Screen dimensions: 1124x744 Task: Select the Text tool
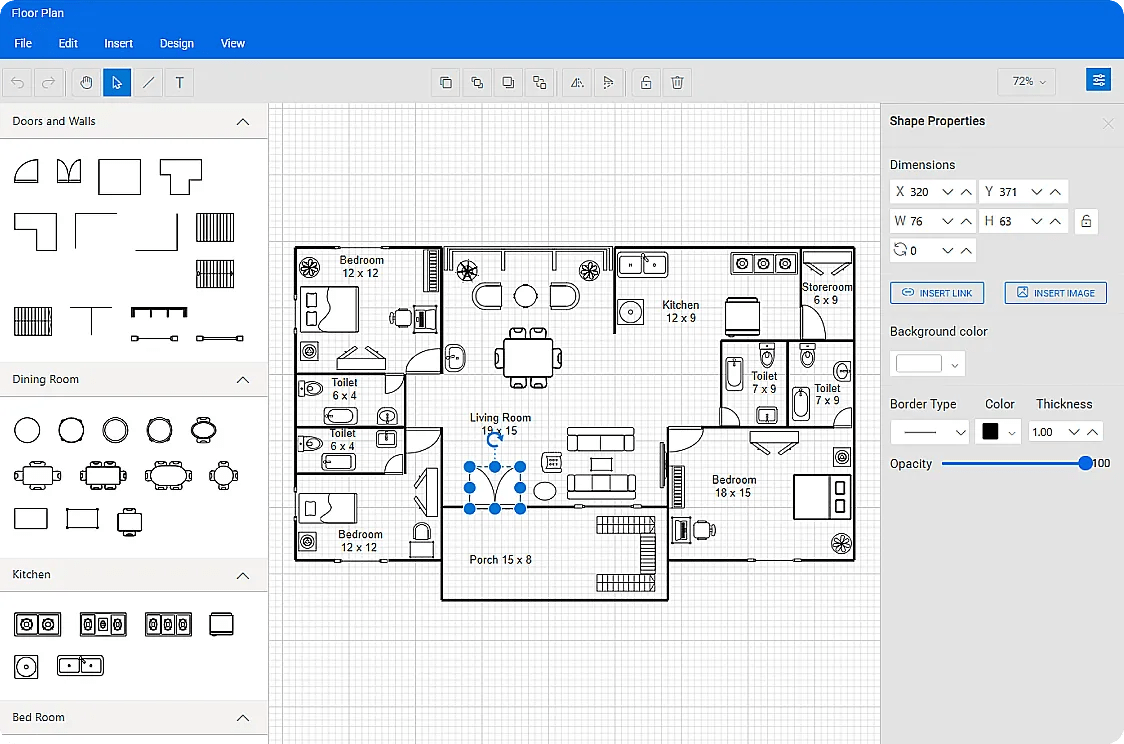179,82
